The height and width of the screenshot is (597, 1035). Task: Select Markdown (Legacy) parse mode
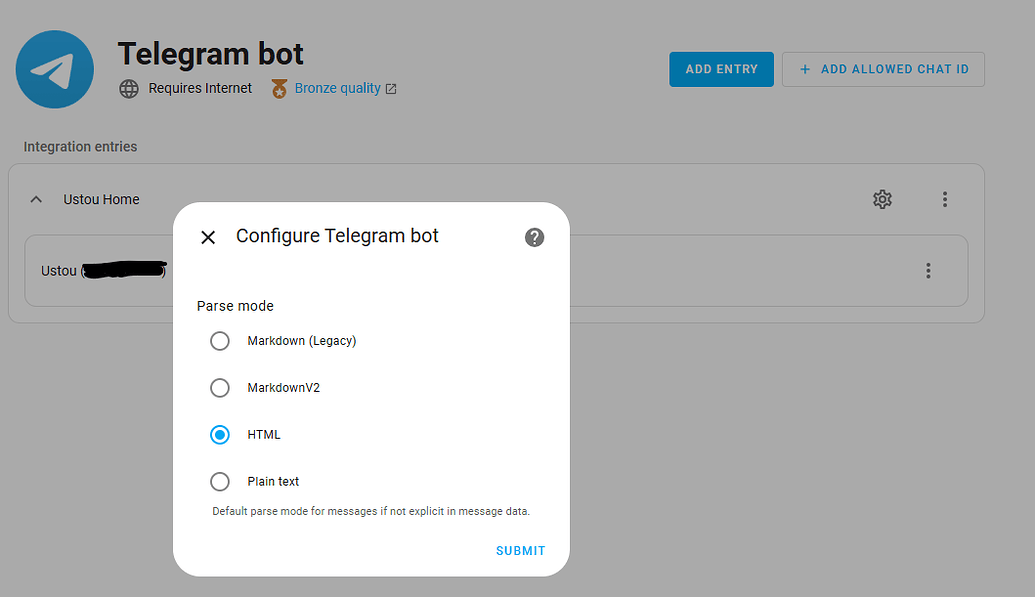tap(220, 341)
